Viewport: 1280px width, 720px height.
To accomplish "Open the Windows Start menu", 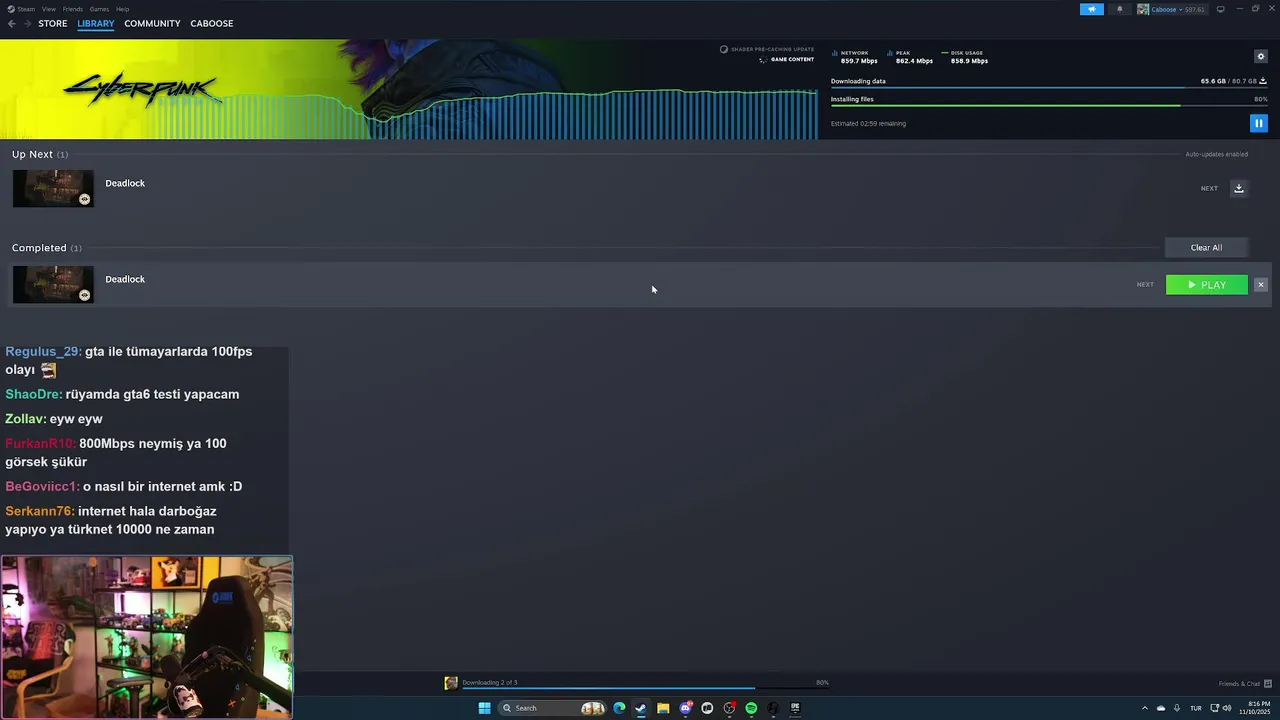I will [x=484, y=708].
